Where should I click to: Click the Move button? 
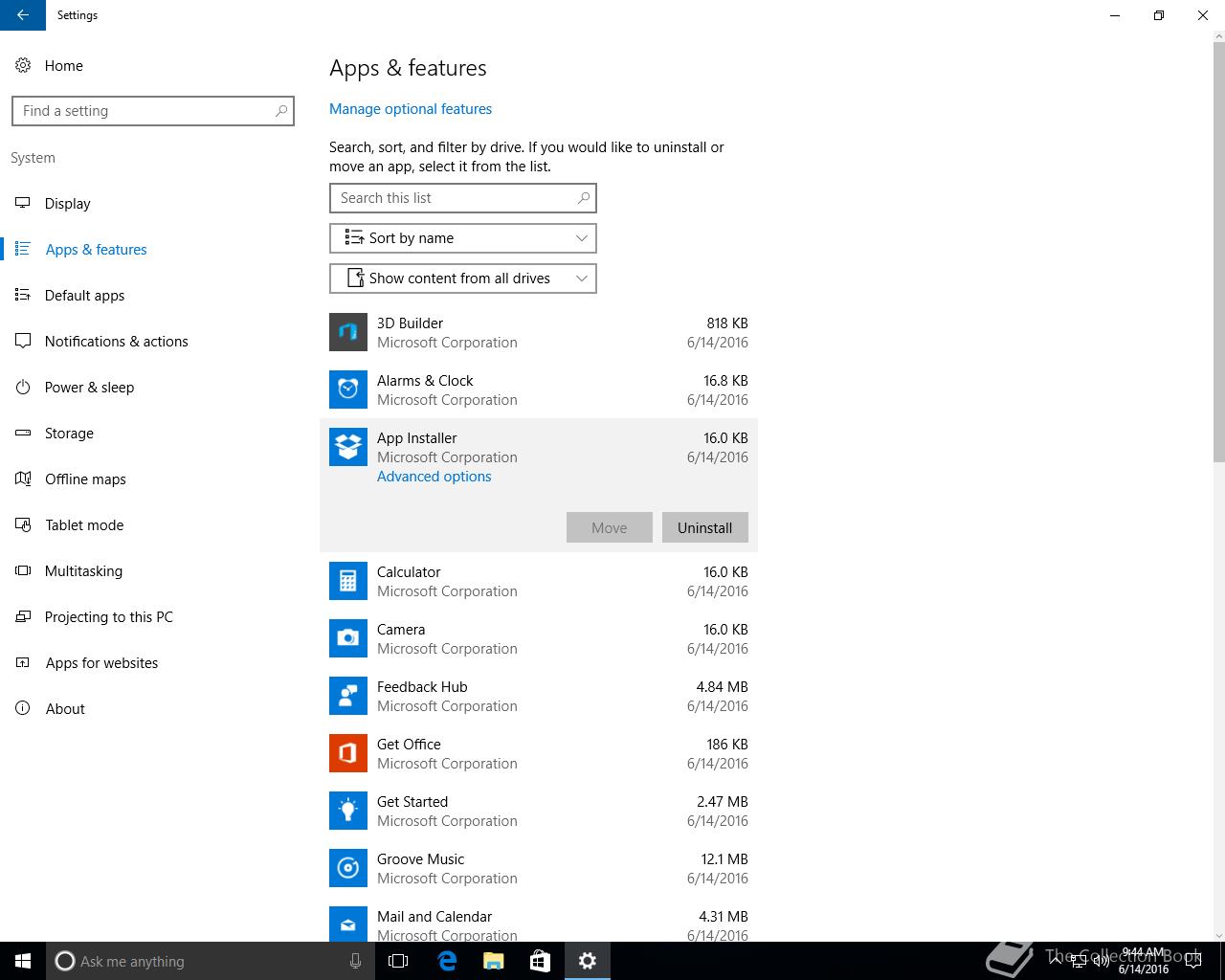tap(610, 527)
